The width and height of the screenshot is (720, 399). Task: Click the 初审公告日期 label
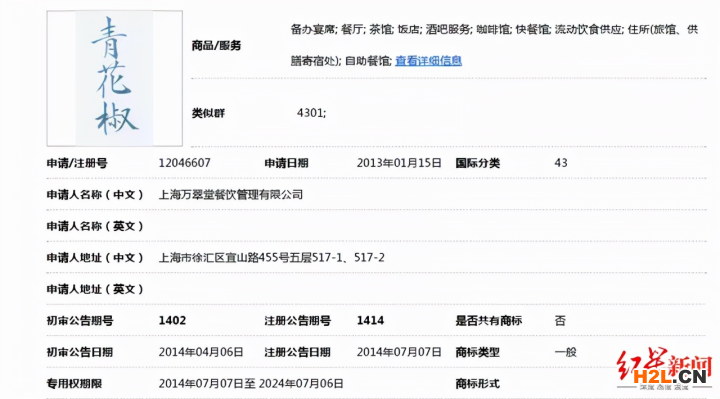(80, 352)
